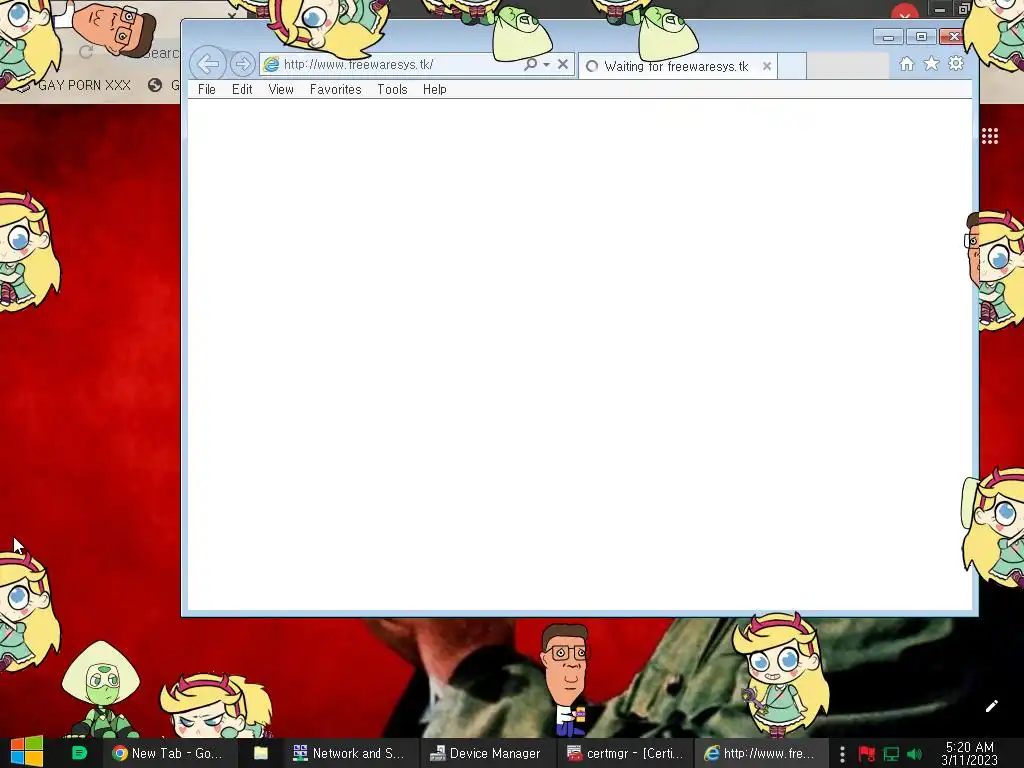This screenshot has height=768, width=1024.
Task: Click the Internet Explorer forward arrow button
Action: (242, 64)
